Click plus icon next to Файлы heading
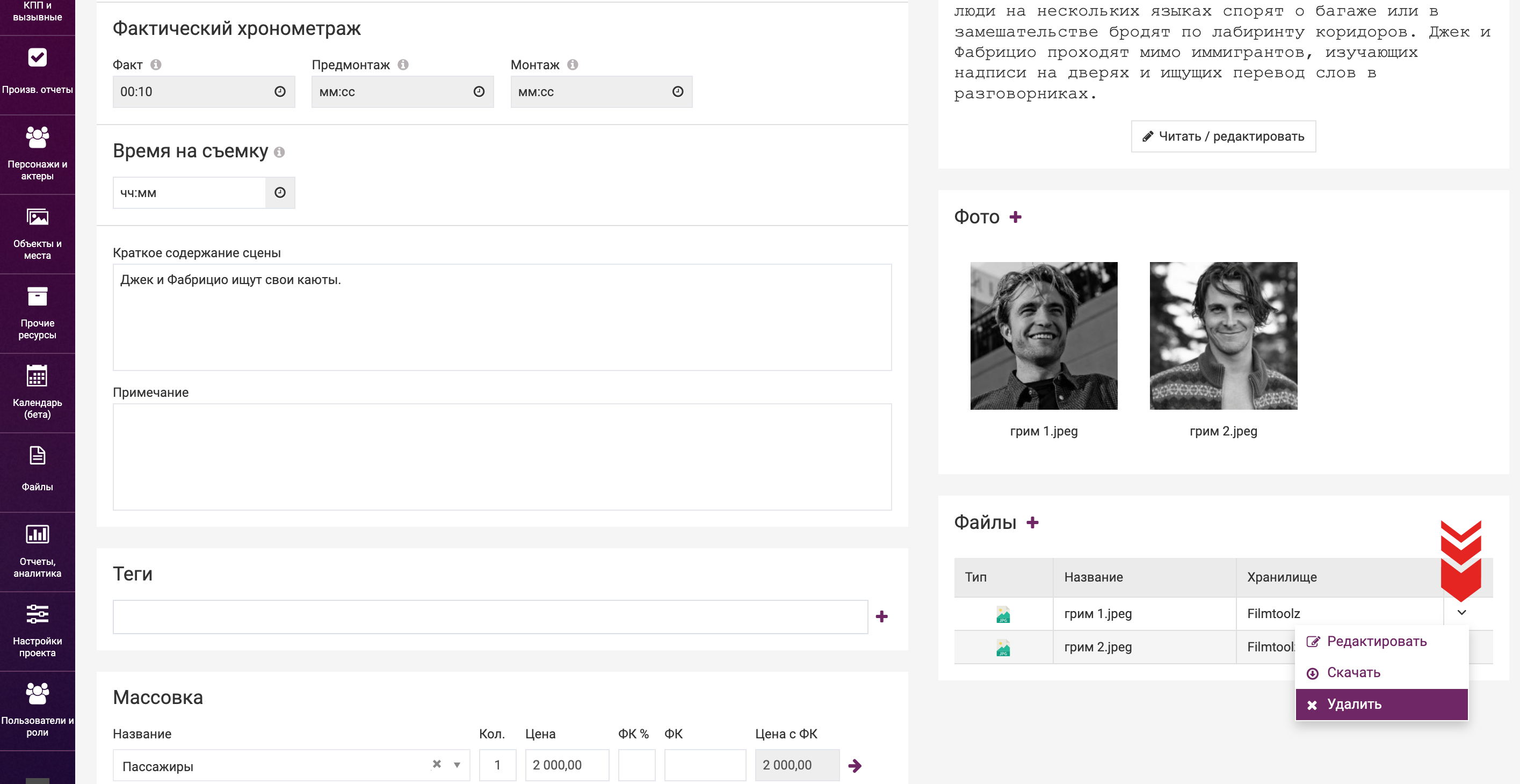This screenshot has height=784, width=1520. (x=1032, y=522)
